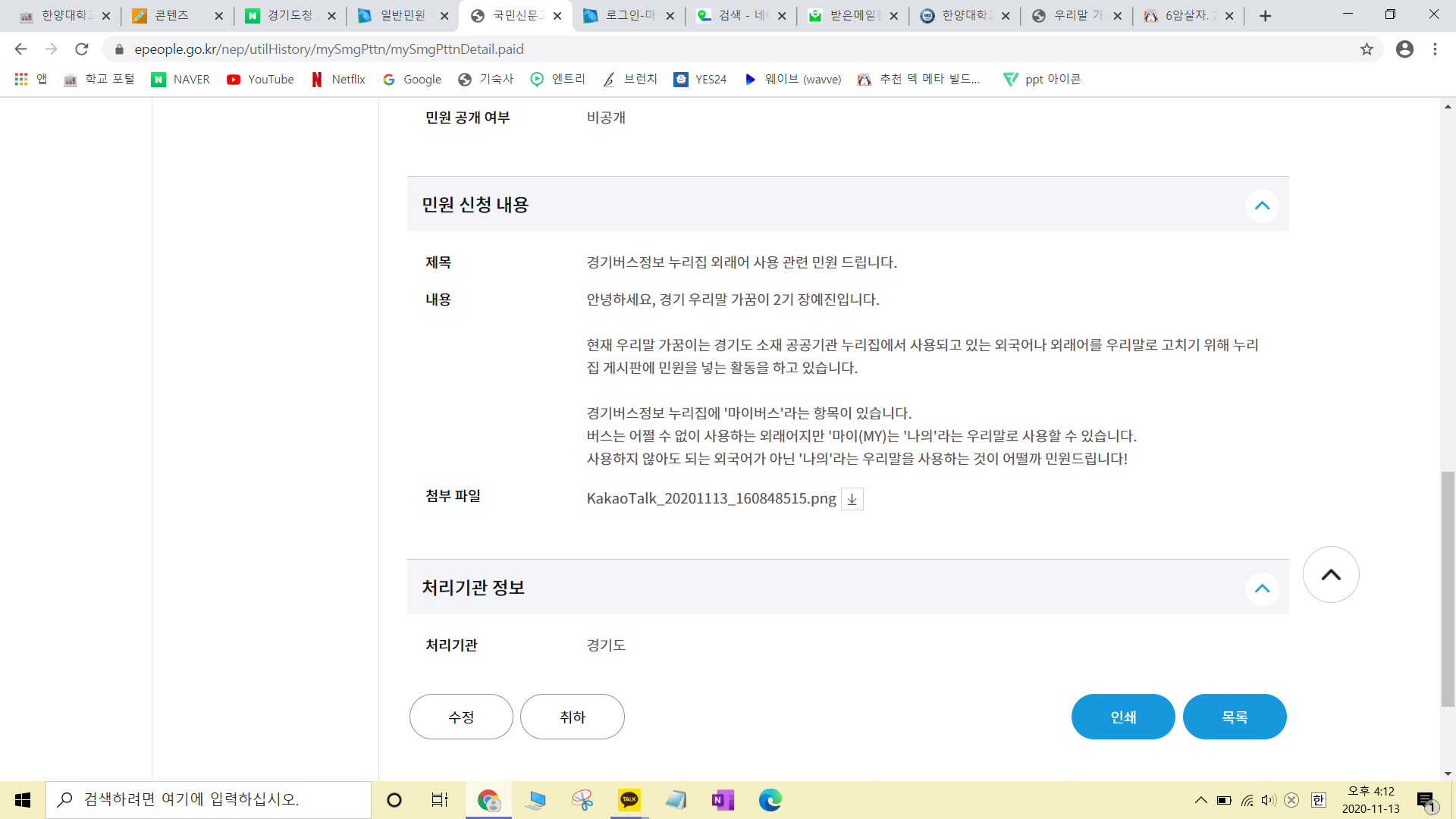Show hidden system tray icons
Image resolution: width=1456 pixels, height=819 pixels.
point(1200,800)
